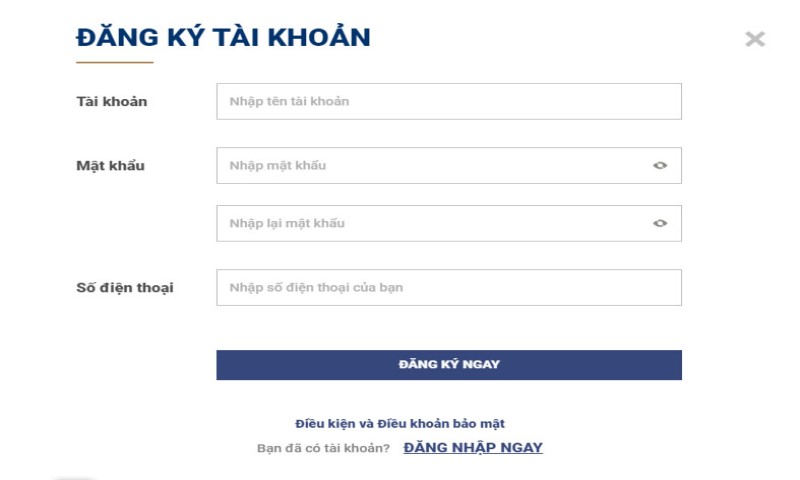Follow the ĐĂNG NHẬP NGAY link
Image resolution: width=800 pixels, height=480 pixels.
pos(473,447)
